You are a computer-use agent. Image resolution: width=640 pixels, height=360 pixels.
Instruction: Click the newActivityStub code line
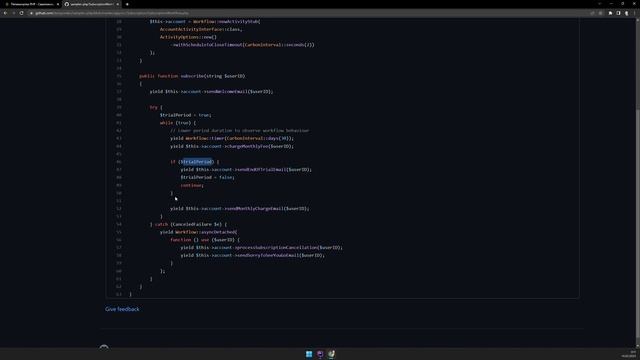pos(205,21)
